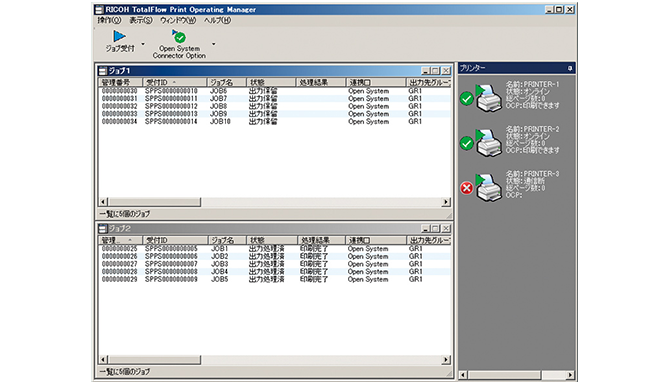Sort ジョブ2 by 処理結果 column header
This screenshot has height=384, width=668.
[321, 240]
